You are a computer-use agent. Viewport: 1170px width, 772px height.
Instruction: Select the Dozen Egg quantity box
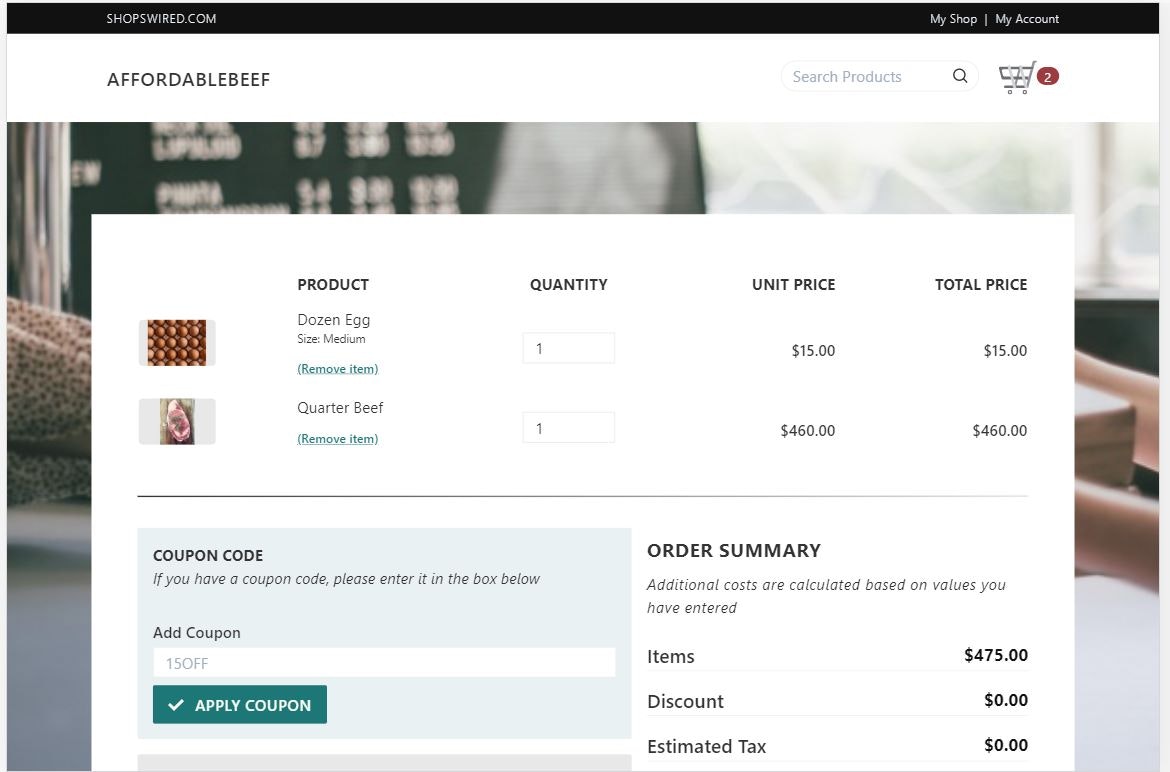tap(568, 347)
